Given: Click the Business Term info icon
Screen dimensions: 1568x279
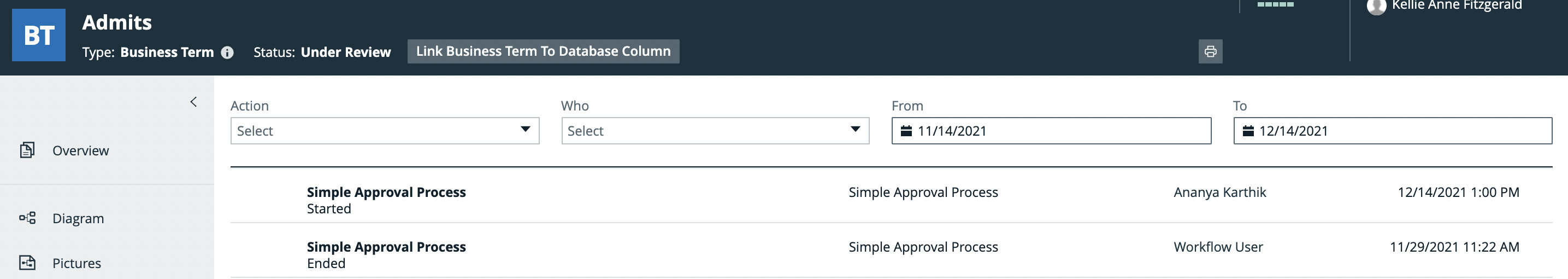Looking at the screenshot, I should tap(227, 53).
